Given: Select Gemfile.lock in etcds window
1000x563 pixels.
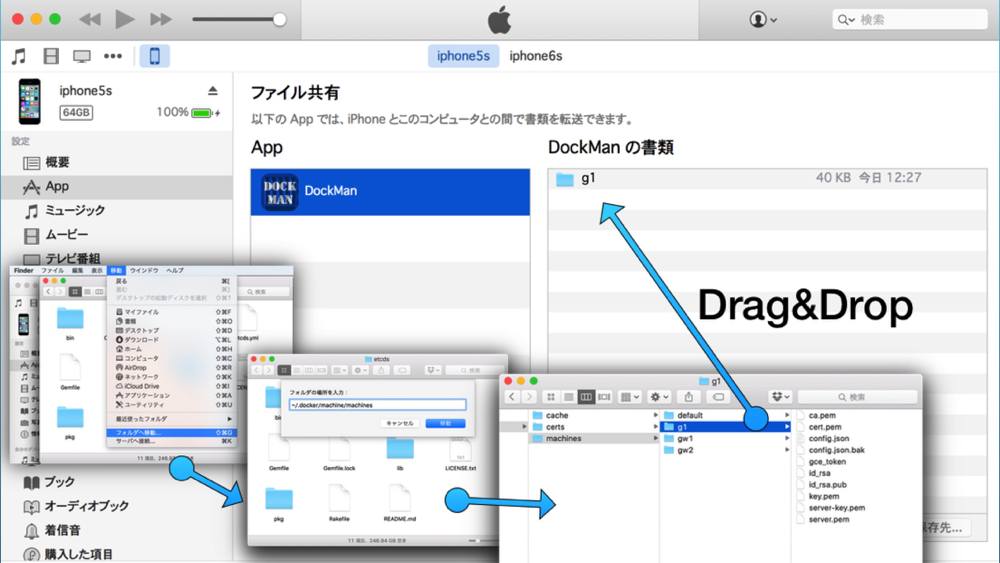Looking at the screenshot, I should coord(339,455).
